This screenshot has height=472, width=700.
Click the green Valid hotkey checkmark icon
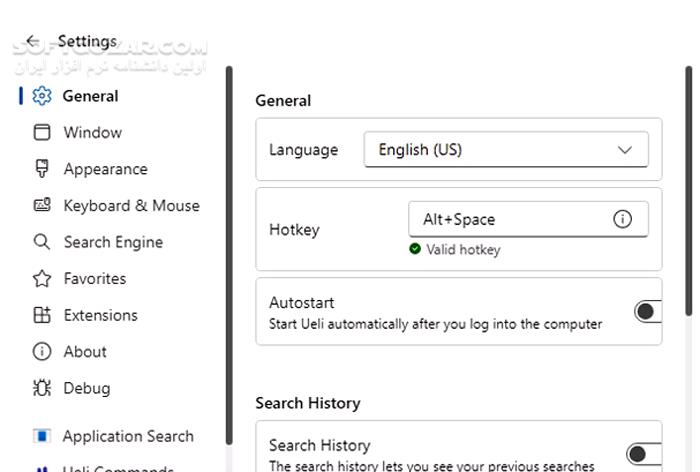point(415,249)
